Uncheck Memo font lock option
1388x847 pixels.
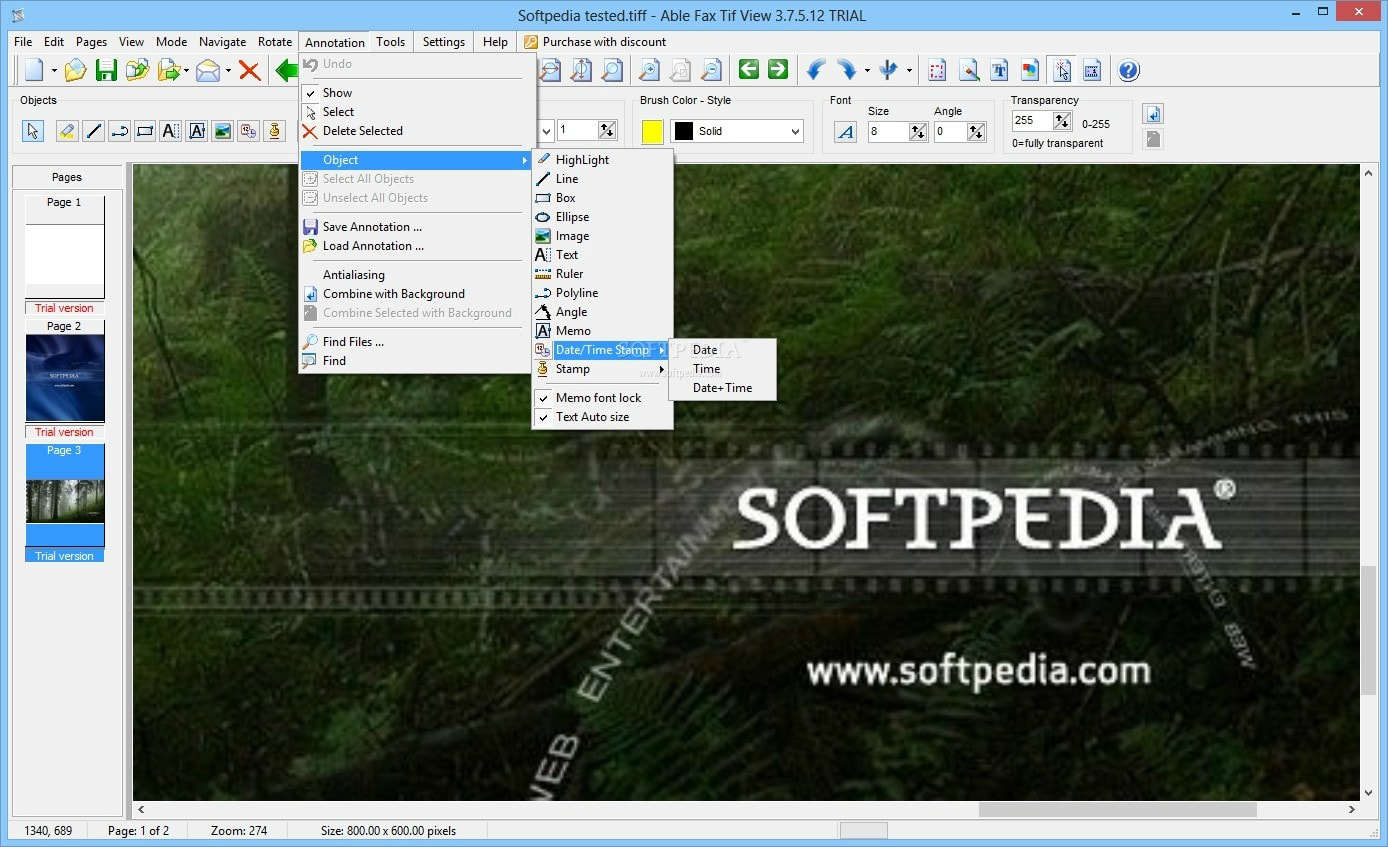(598, 398)
